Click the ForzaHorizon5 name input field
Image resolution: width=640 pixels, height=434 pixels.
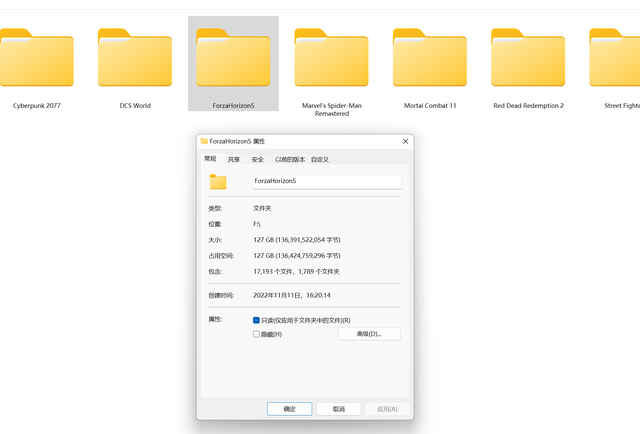(x=327, y=182)
